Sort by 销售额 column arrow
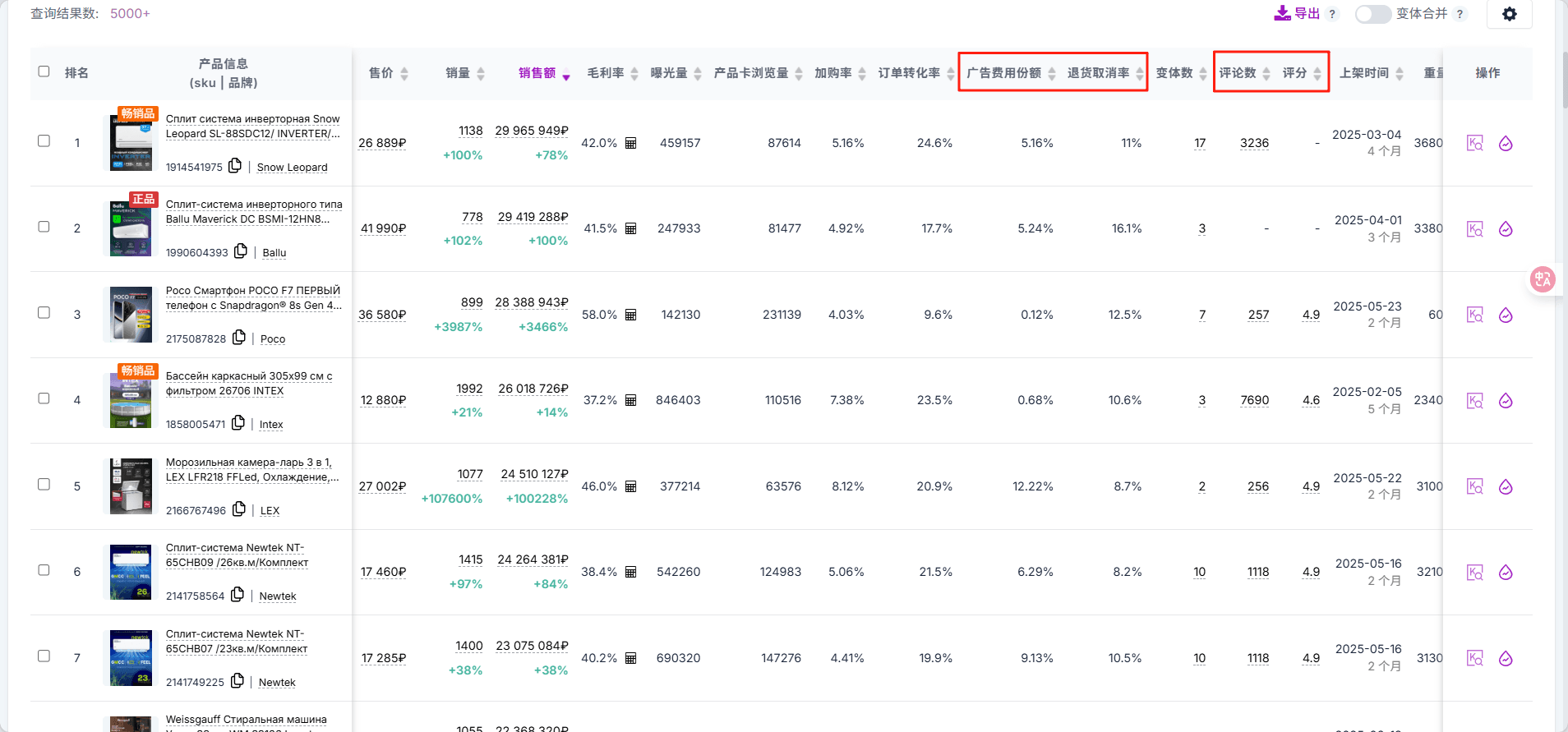 (x=566, y=75)
